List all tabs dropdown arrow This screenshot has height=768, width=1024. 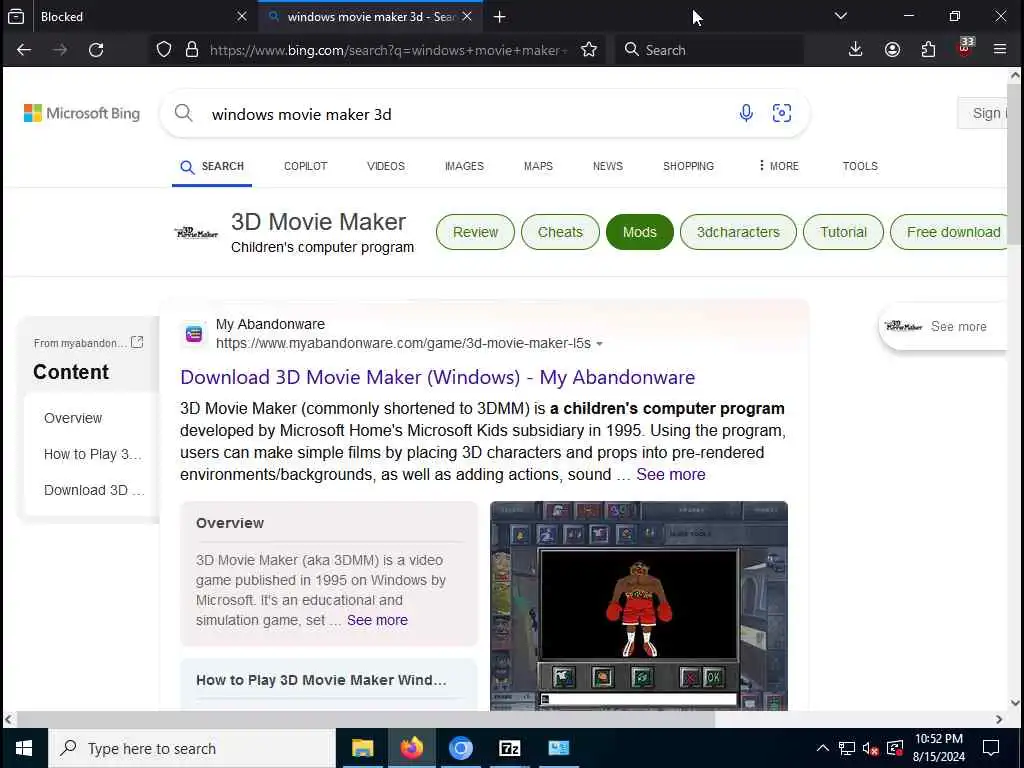(x=840, y=16)
